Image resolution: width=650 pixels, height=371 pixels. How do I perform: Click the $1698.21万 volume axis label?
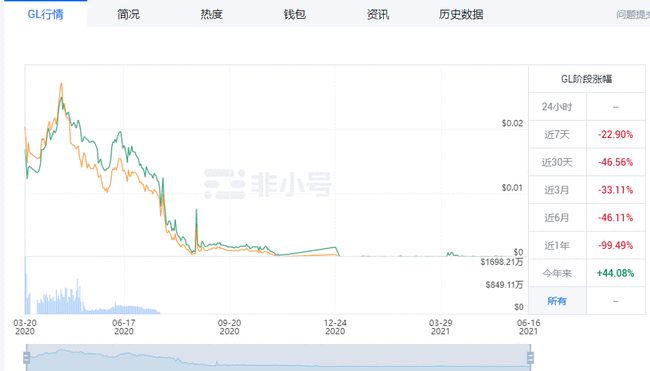point(502,262)
